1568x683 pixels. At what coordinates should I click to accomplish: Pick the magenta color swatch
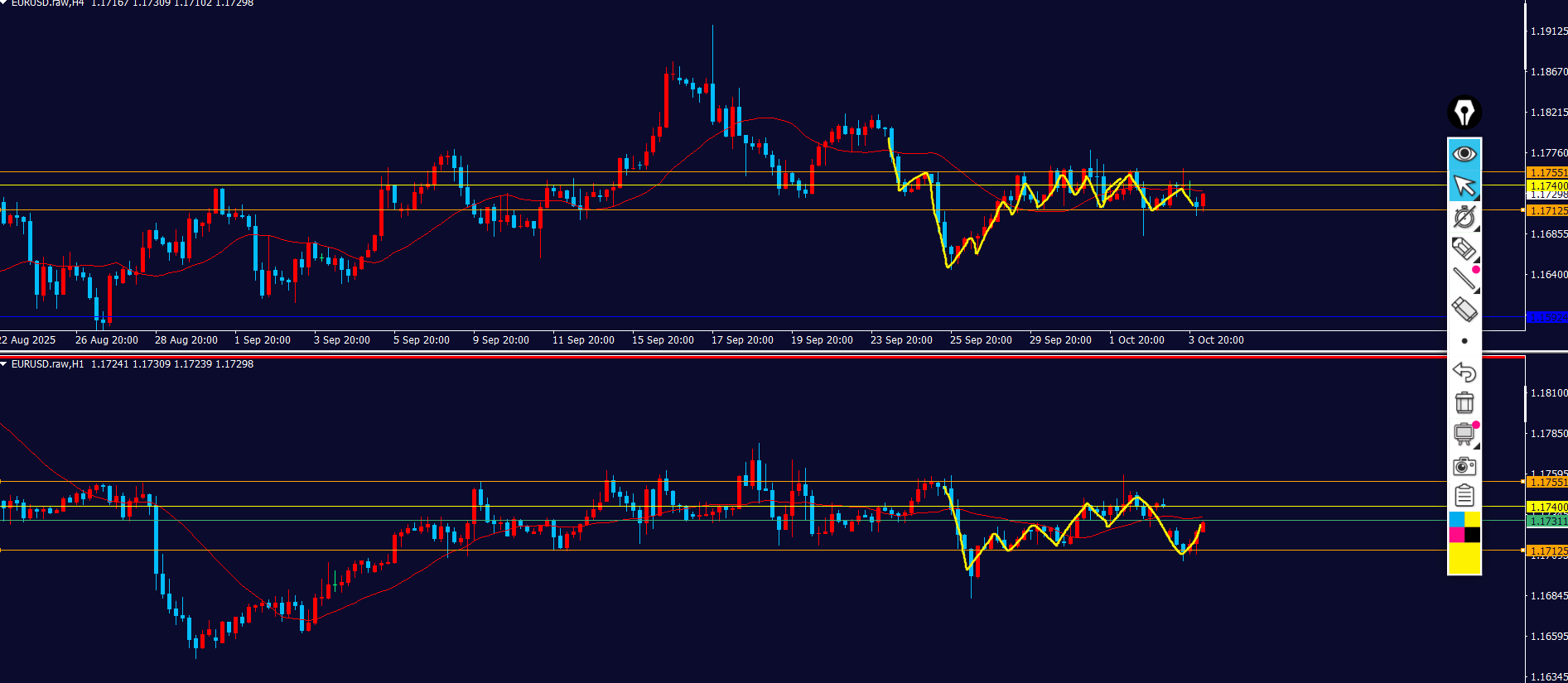point(1455,535)
